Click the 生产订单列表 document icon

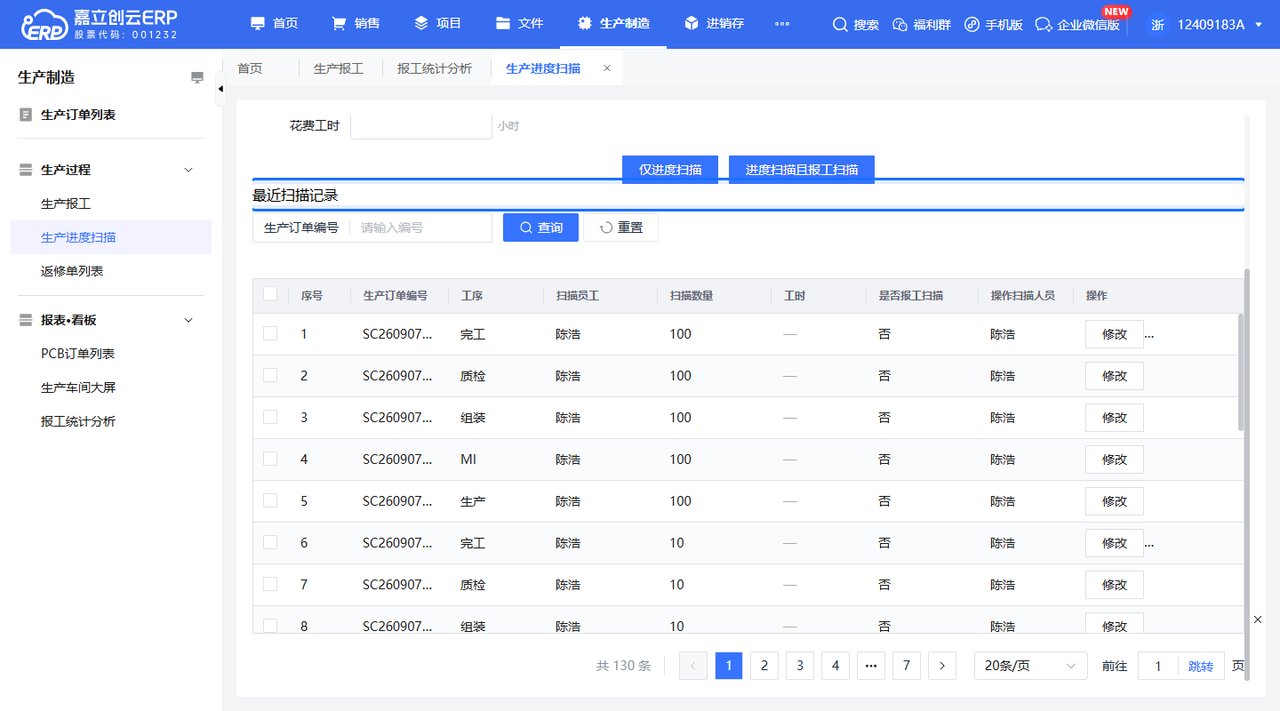(26, 115)
